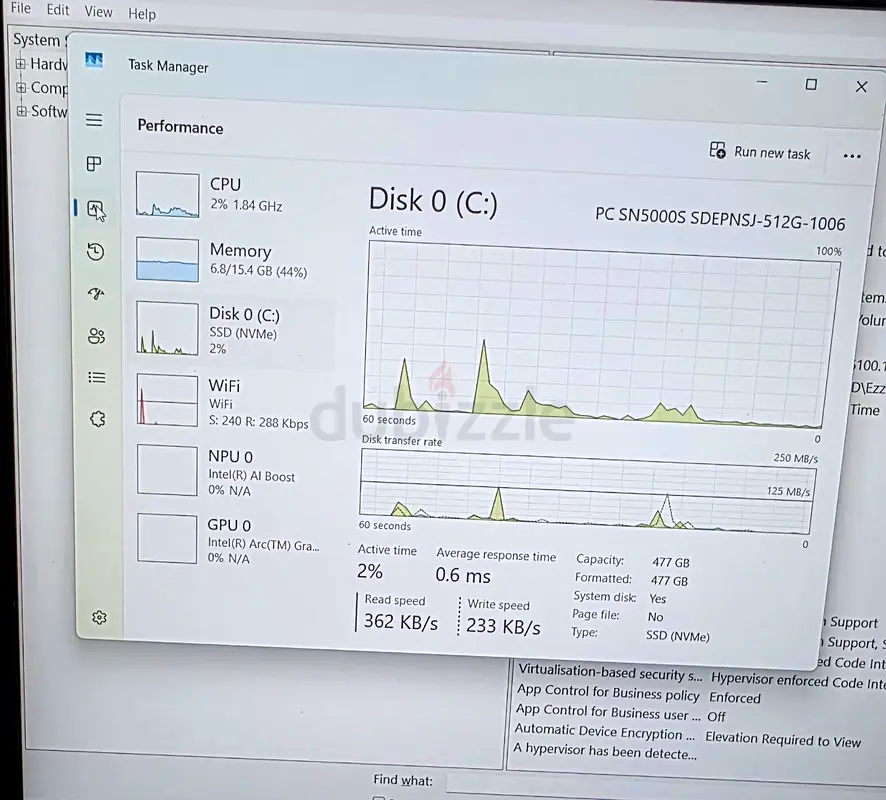886x800 pixels.
Task: Open the View menu in System Information
Action: tap(98, 12)
